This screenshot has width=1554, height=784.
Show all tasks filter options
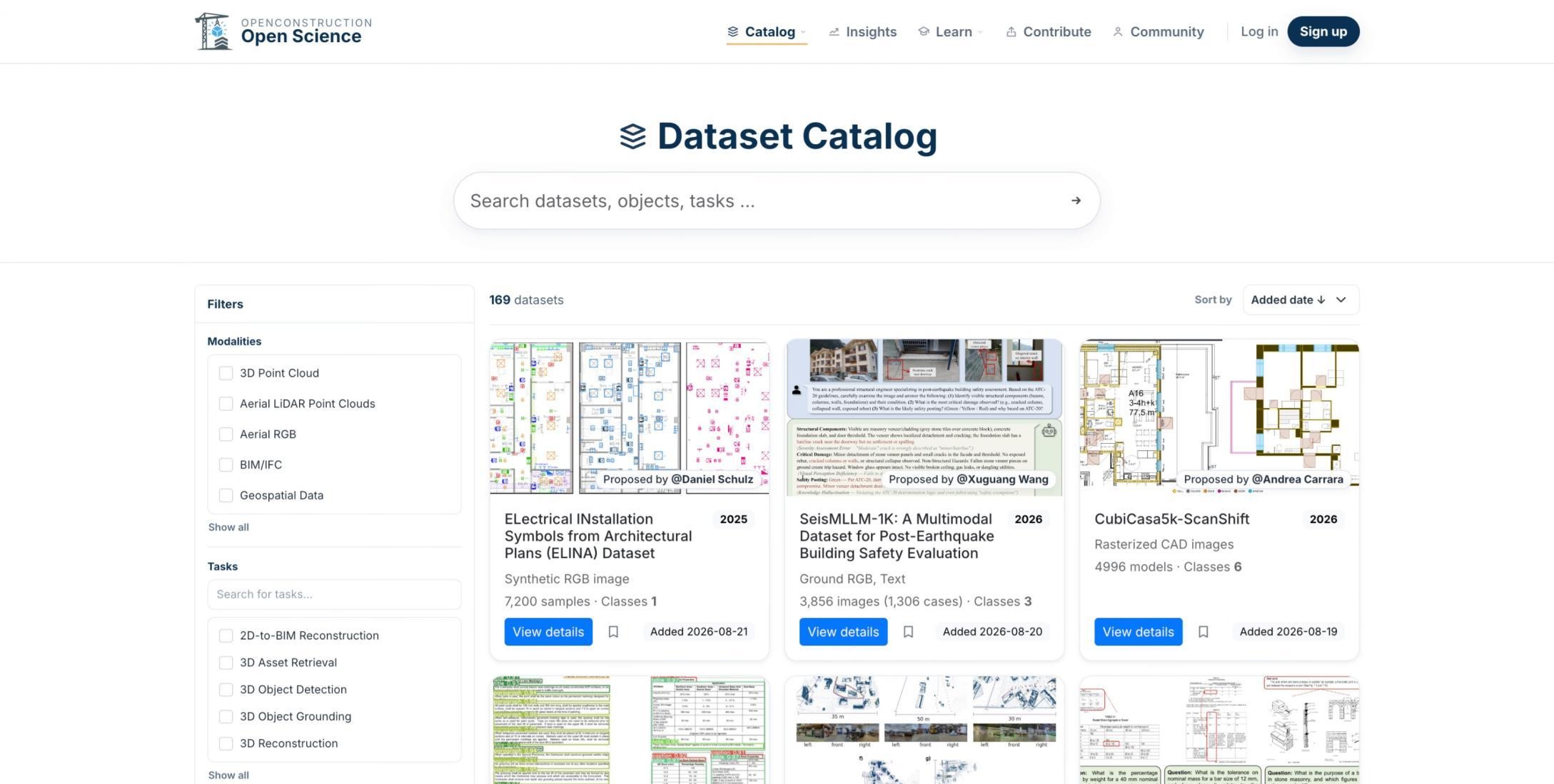tap(228, 775)
